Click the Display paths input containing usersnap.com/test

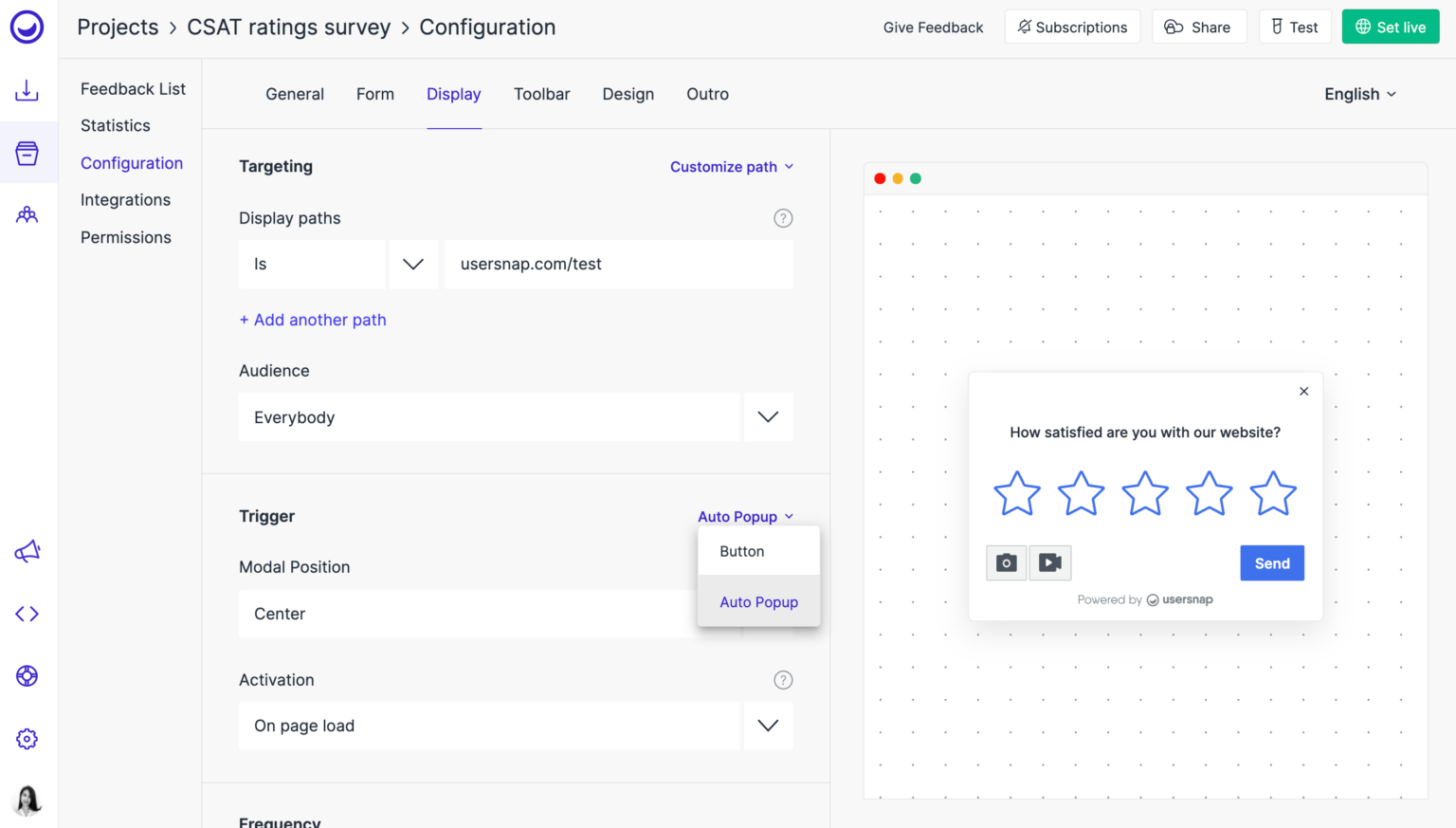(x=618, y=264)
